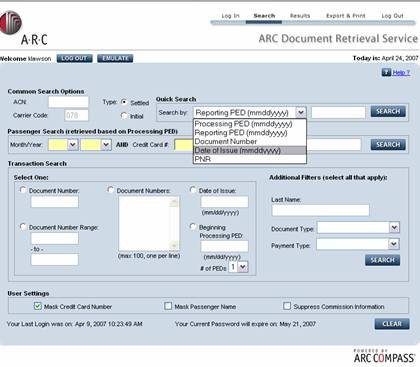Open the # of PEDs dropdown
Viewport: 420px width, 367px height.
243,267
